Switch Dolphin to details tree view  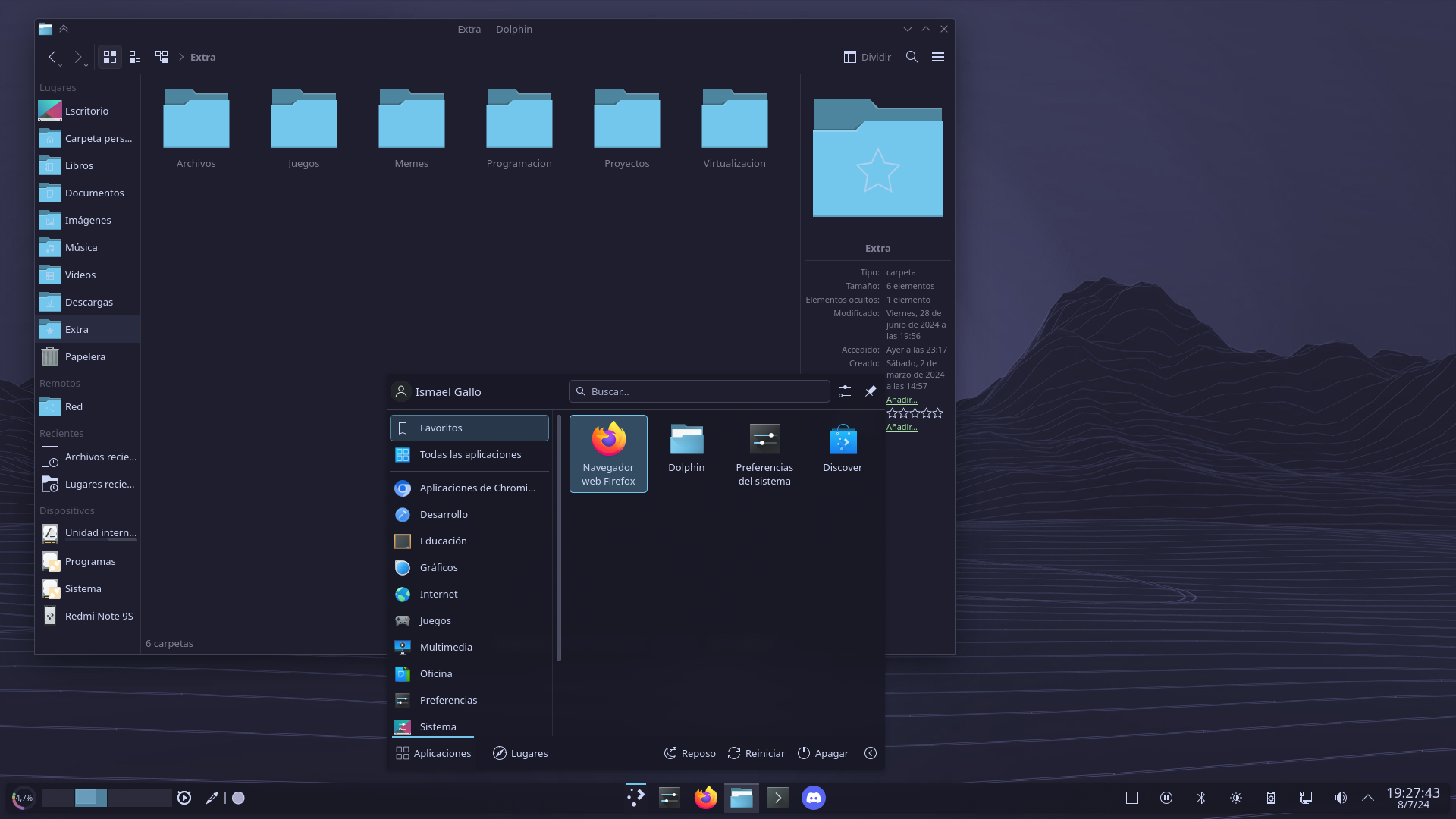[162, 57]
